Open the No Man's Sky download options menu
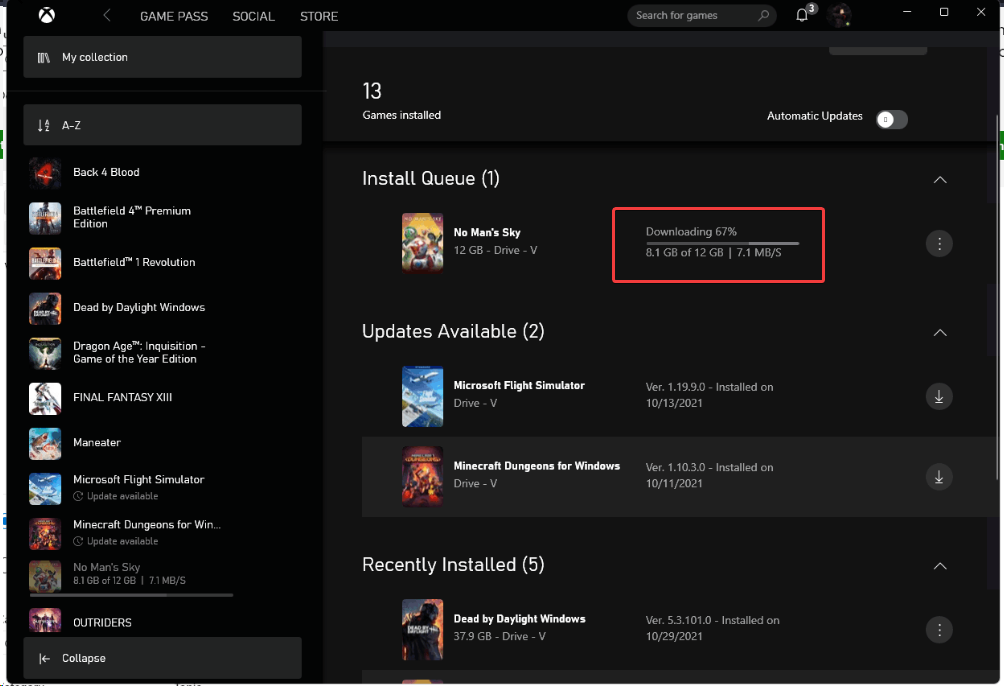Screen dimensions: 1004x686 pos(939,243)
